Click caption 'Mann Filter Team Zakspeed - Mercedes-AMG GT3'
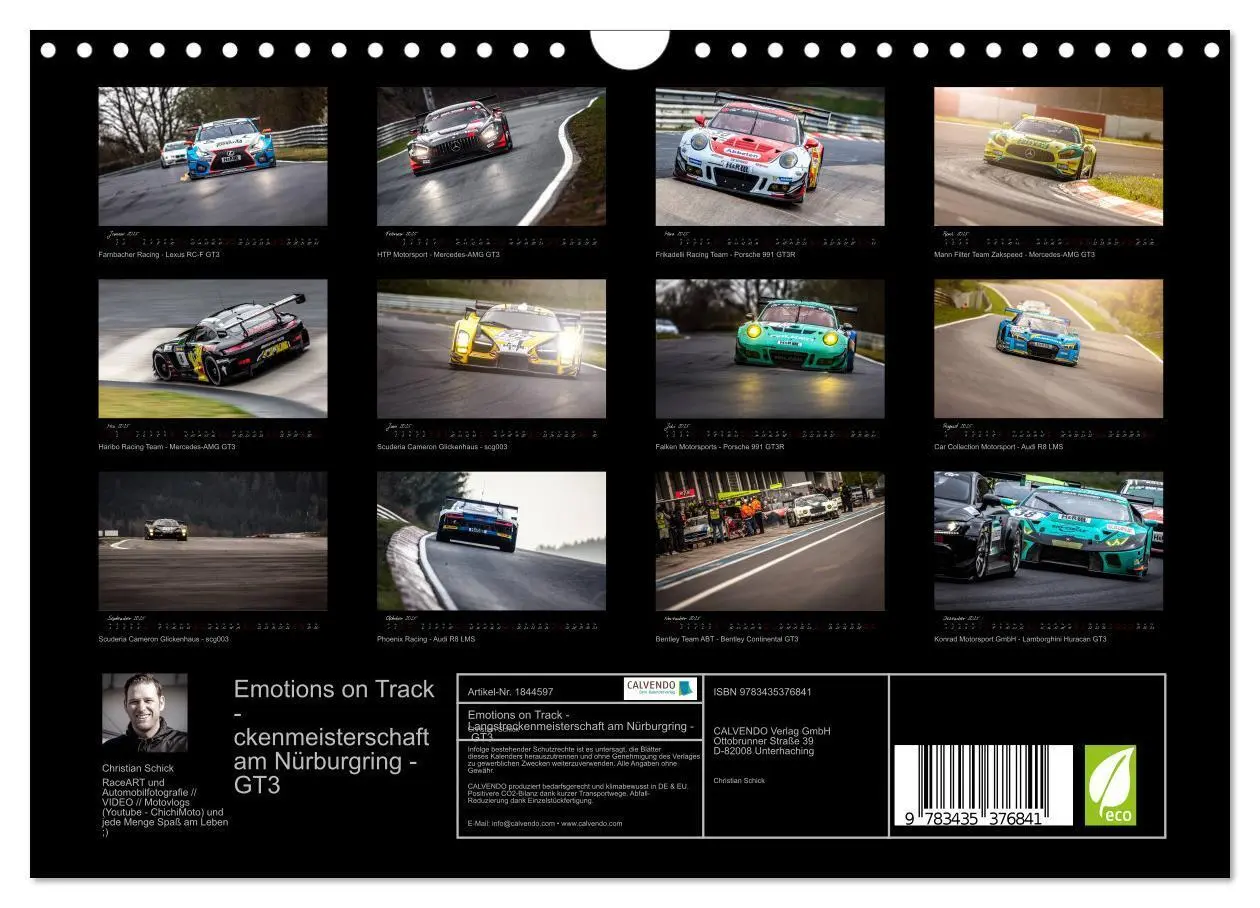The image size is (1260, 908). pyautogui.click(x=1014, y=255)
